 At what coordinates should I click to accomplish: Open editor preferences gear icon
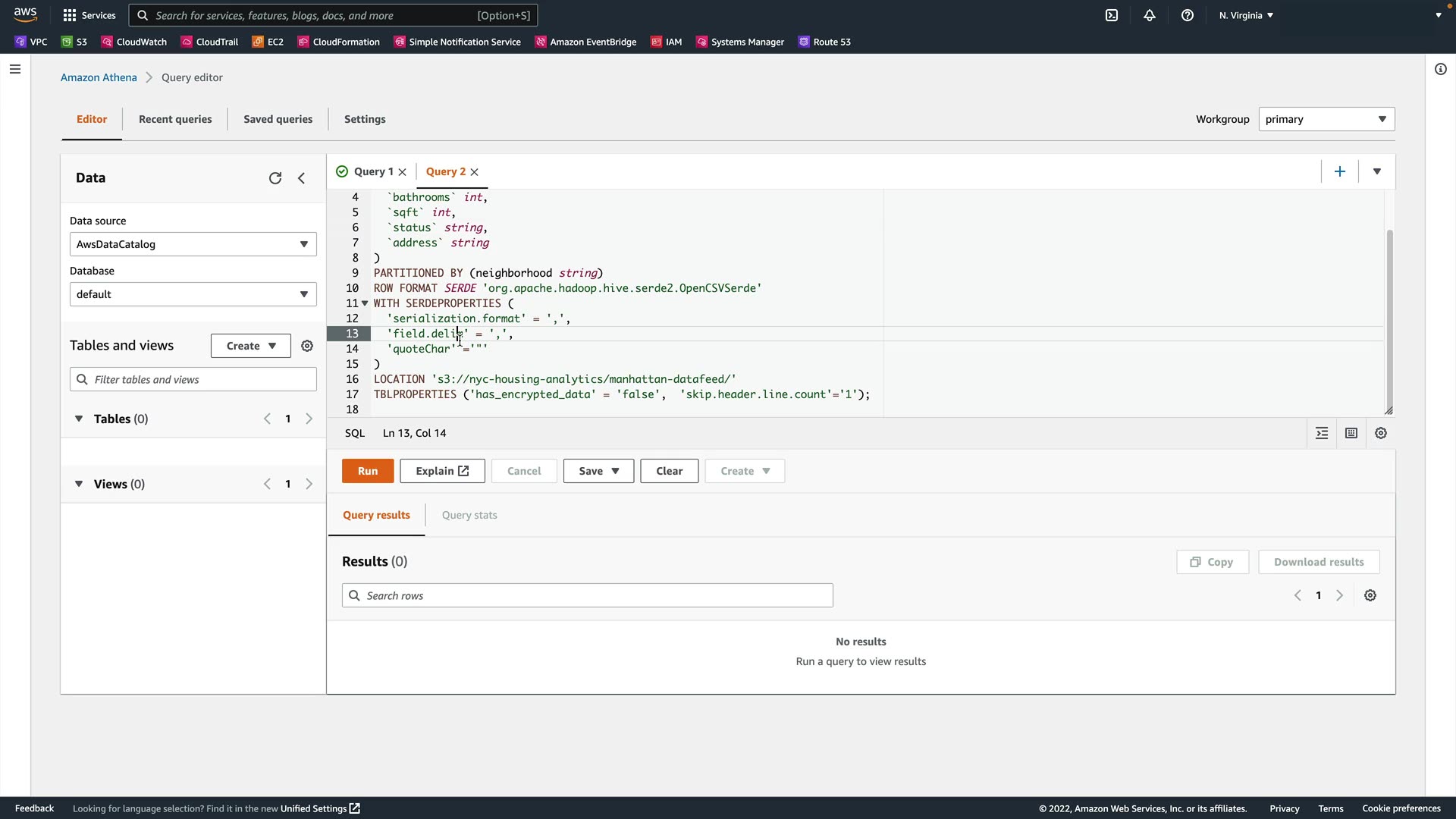(x=1381, y=434)
